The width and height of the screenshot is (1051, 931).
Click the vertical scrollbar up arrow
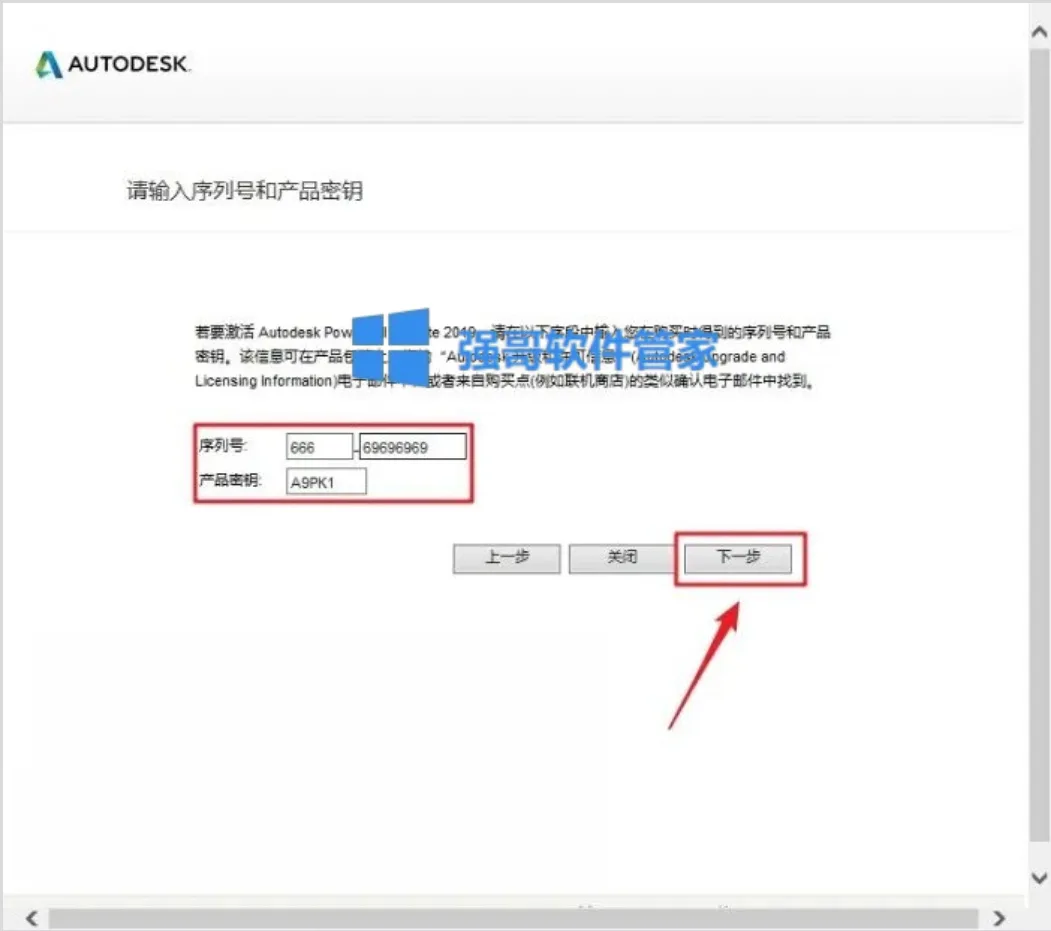pos(1040,32)
